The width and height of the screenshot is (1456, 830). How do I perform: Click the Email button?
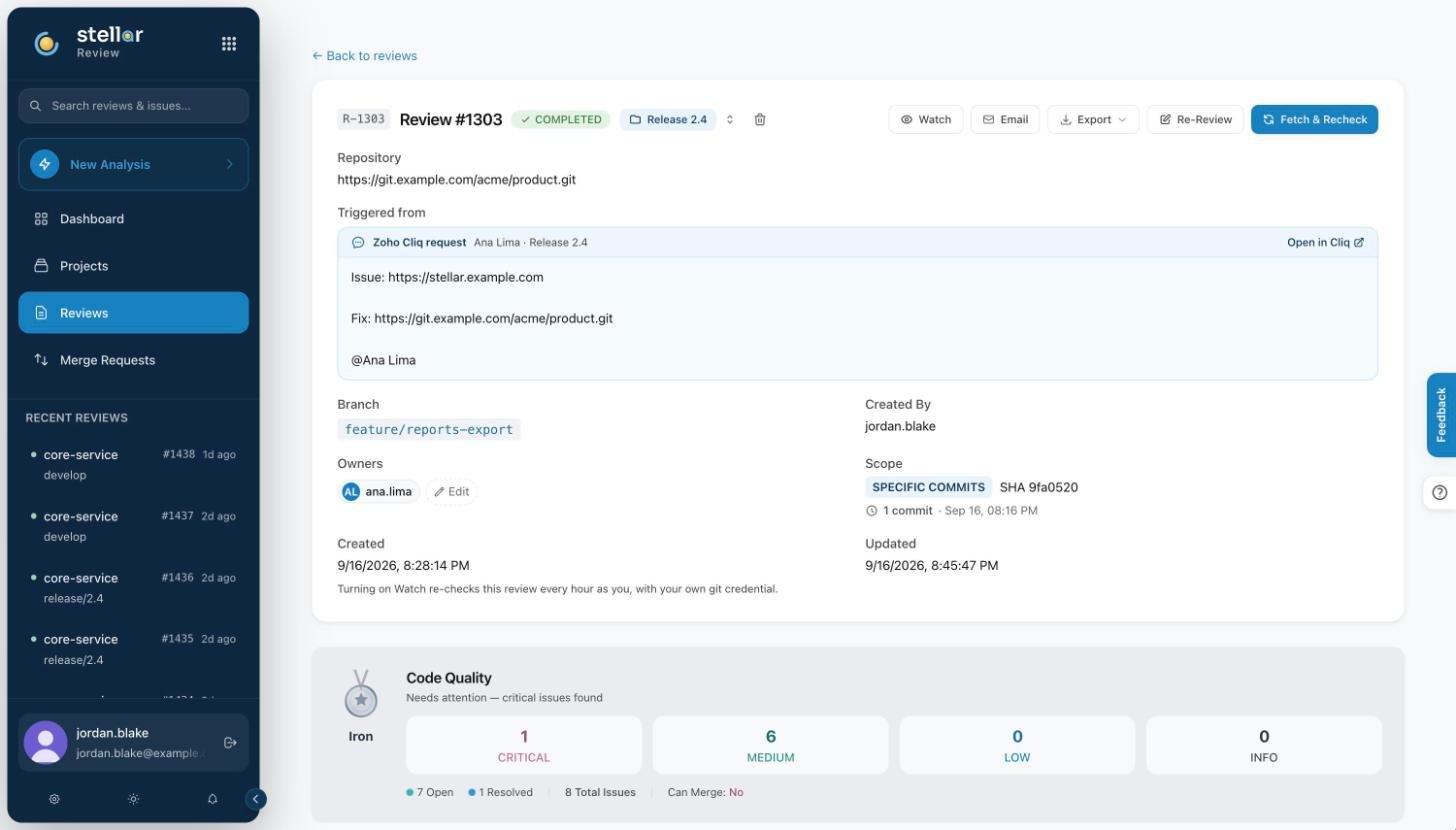pyautogui.click(x=1005, y=120)
